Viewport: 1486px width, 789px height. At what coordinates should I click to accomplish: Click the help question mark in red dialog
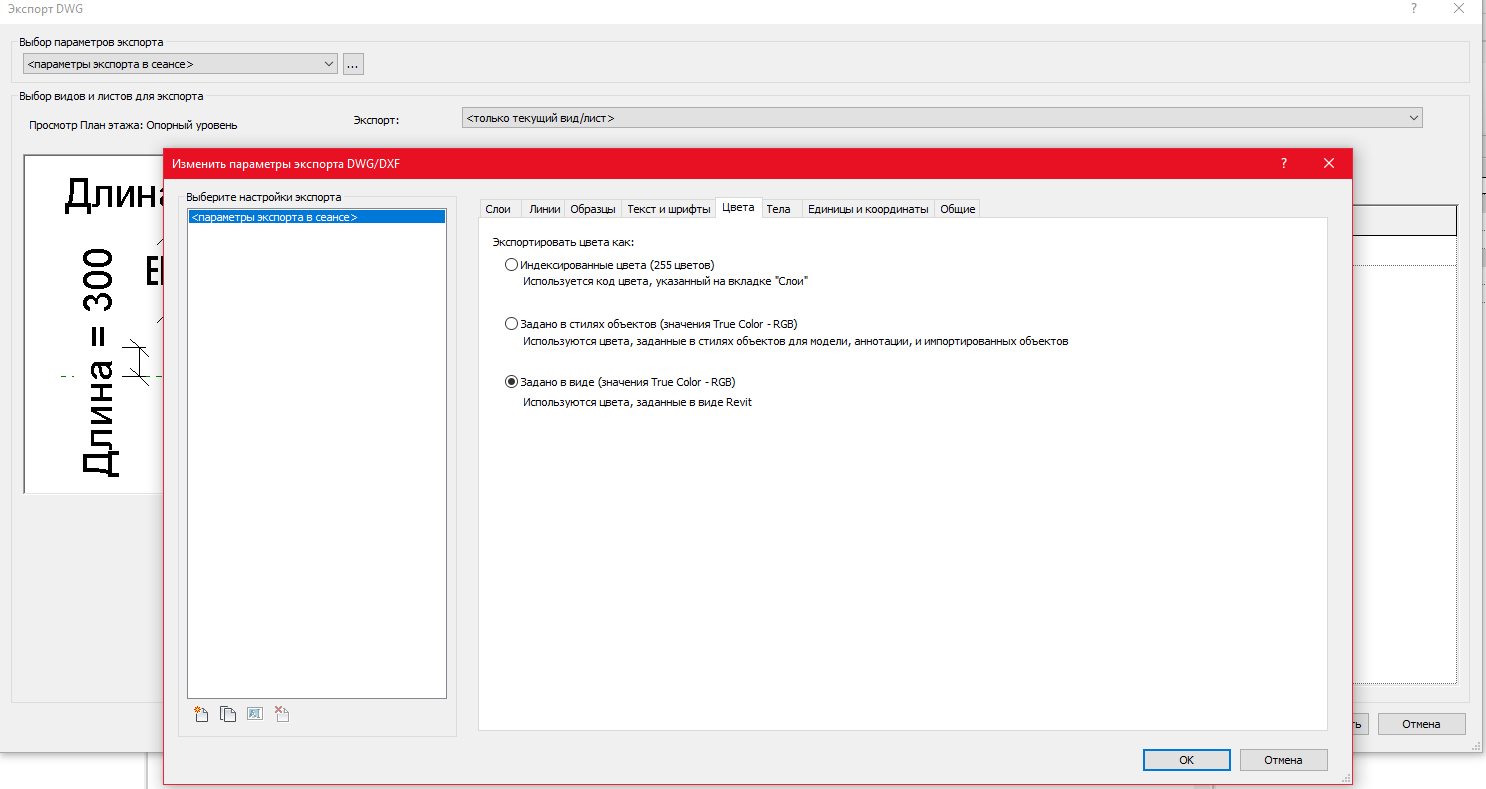click(x=1284, y=163)
